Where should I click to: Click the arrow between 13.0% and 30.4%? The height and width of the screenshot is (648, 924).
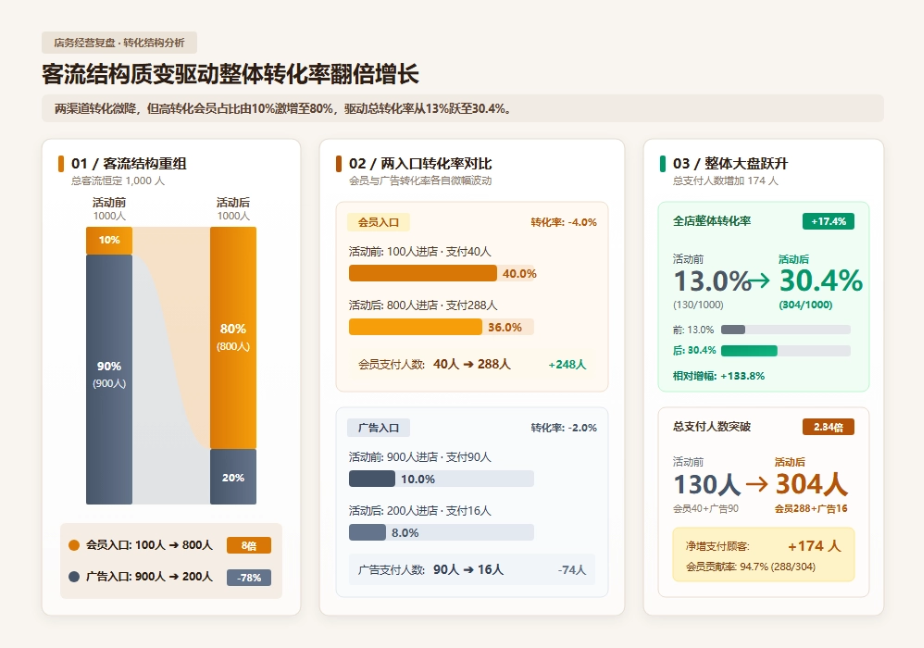758,281
